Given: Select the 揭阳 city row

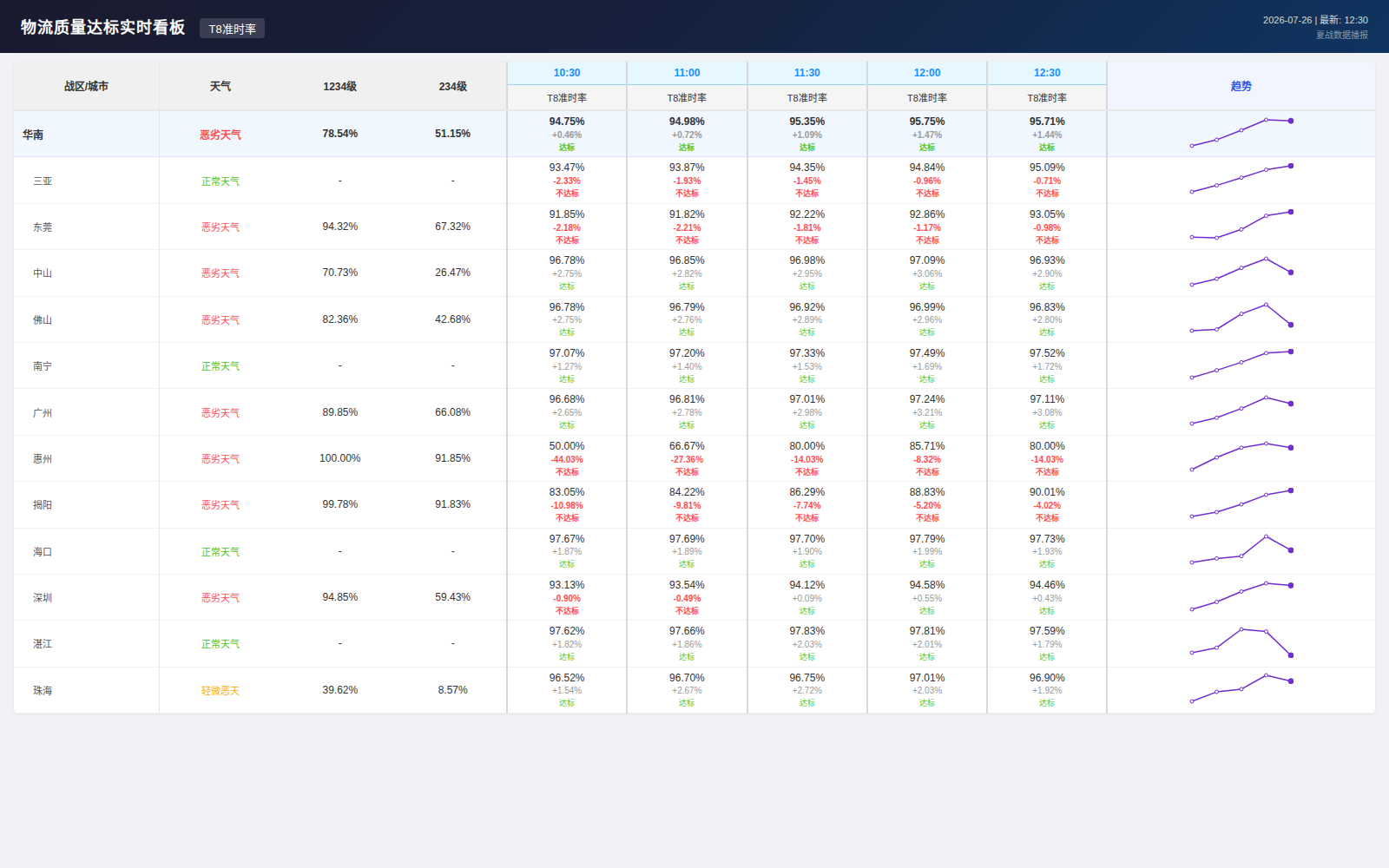Looking at the screenshot, I should (x=694, y=505).
